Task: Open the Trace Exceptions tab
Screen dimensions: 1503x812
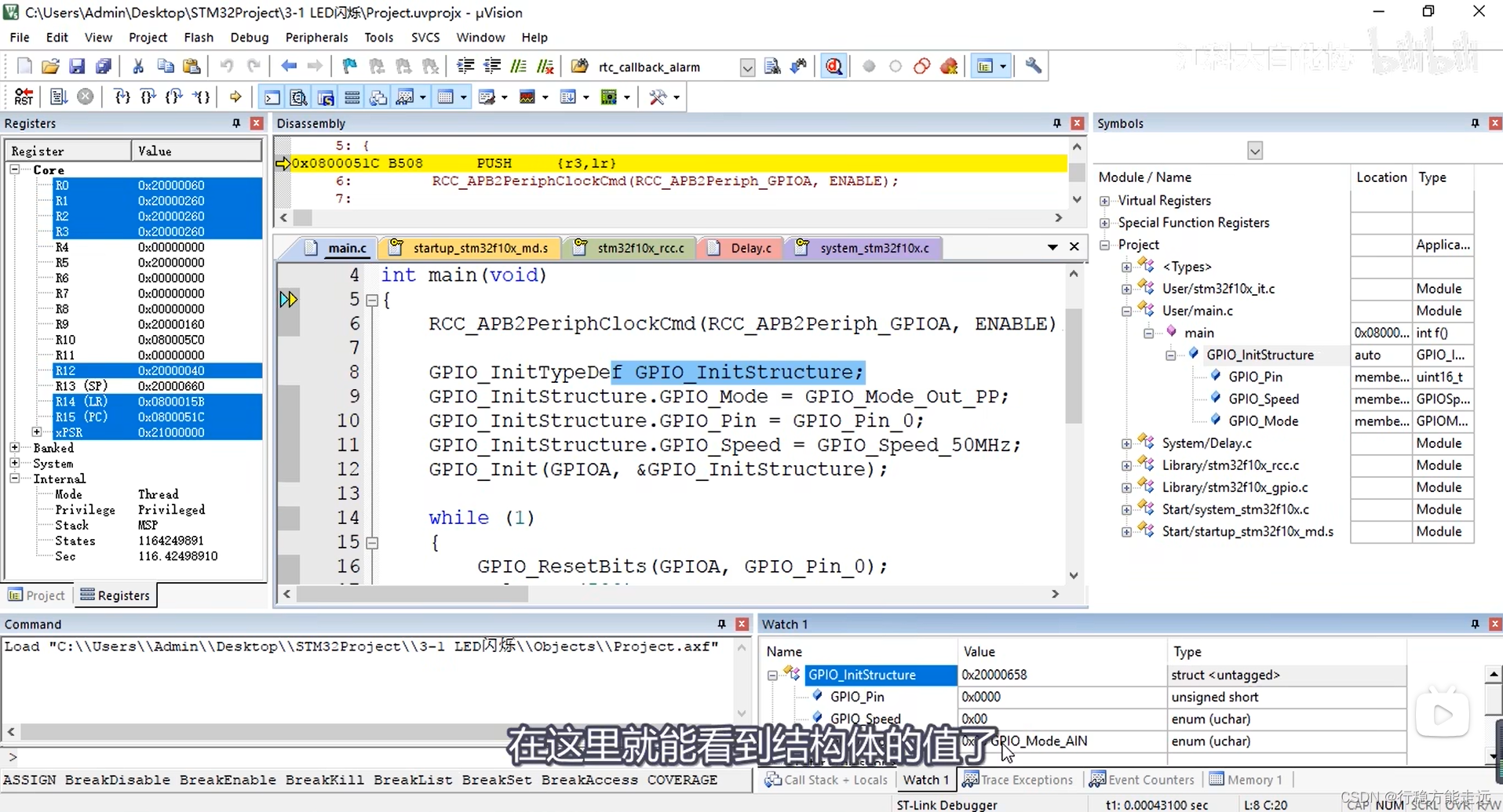Action: click(1018, 779)
